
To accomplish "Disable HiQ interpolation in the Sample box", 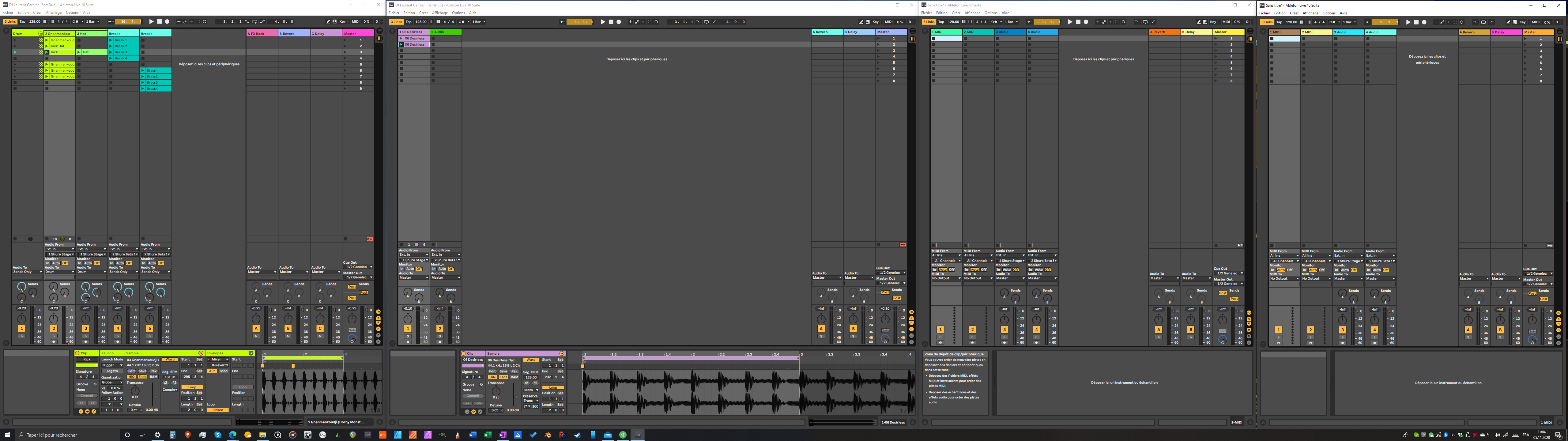I will [x=131, y=377].
